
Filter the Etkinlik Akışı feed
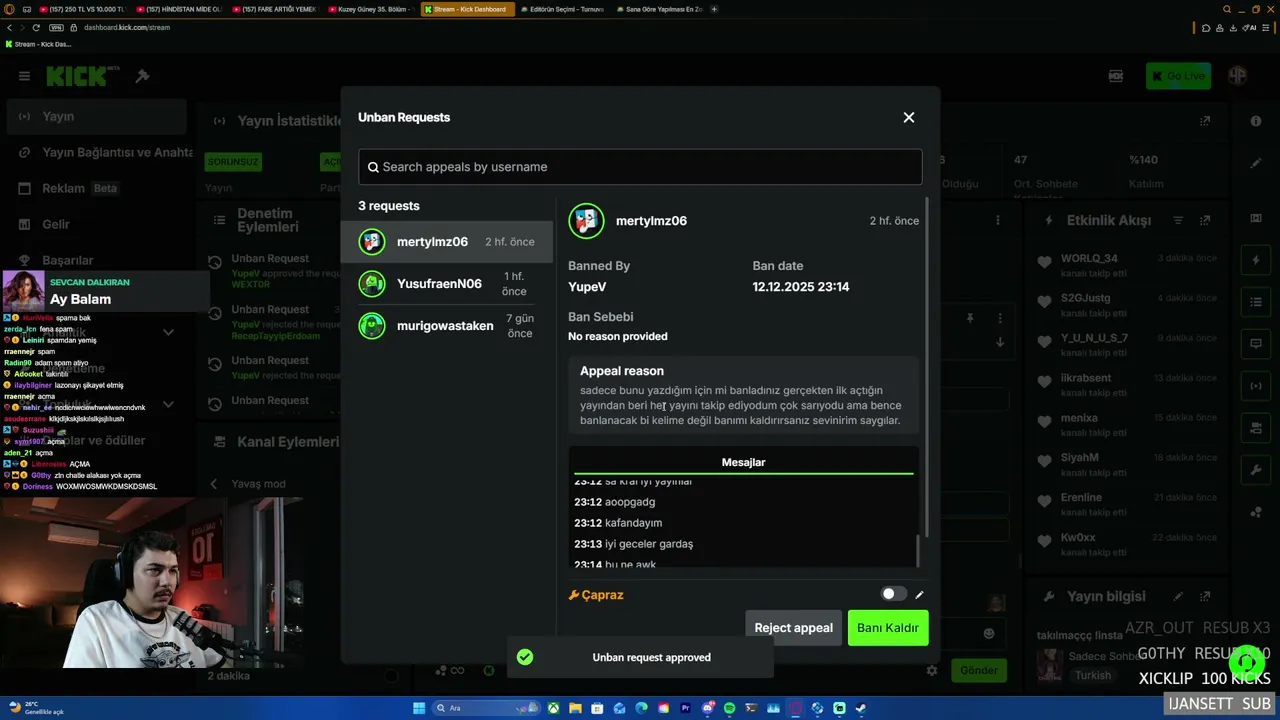tap(1178, 220)
